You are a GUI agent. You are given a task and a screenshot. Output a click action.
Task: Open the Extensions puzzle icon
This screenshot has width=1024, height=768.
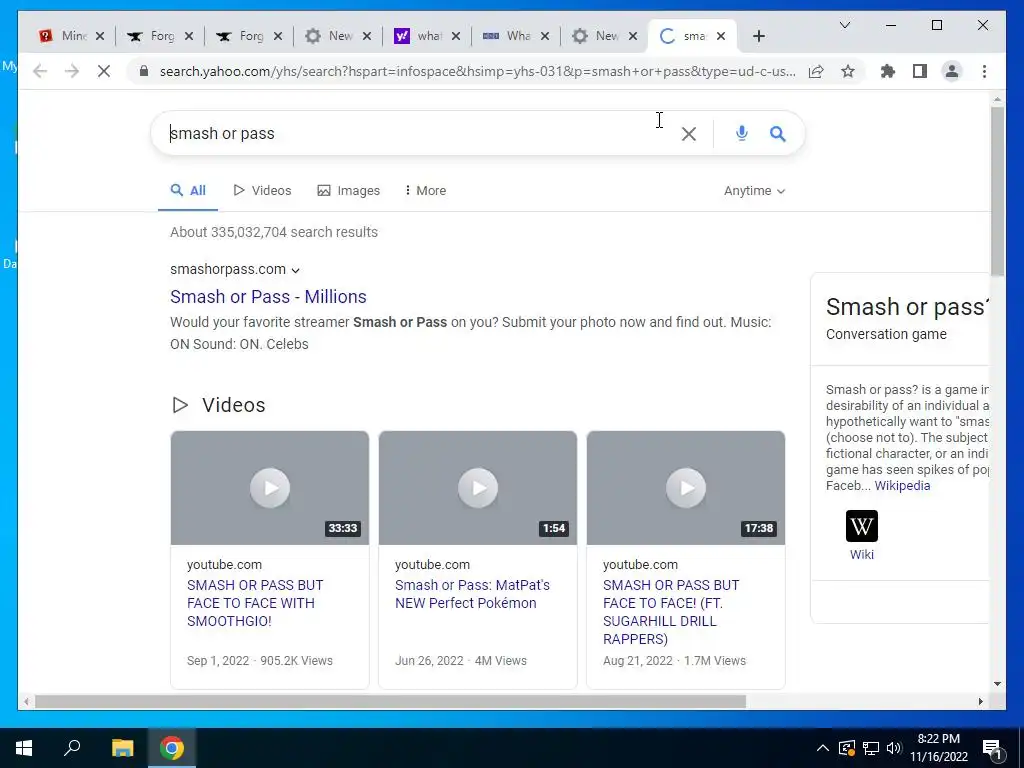point(888,71)
